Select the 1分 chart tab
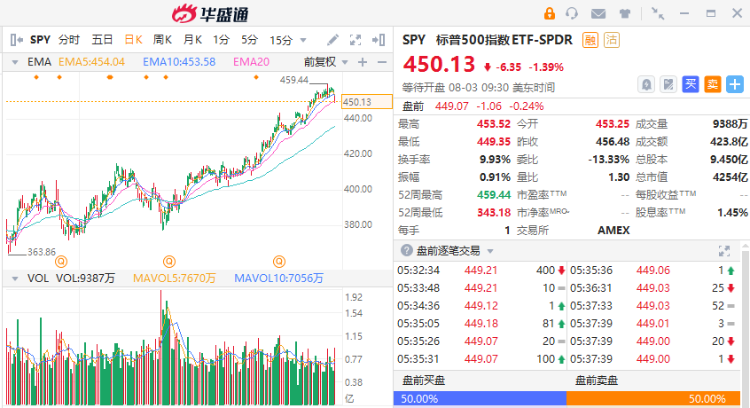The image size is (750, 408). click(x=221, y=40)
